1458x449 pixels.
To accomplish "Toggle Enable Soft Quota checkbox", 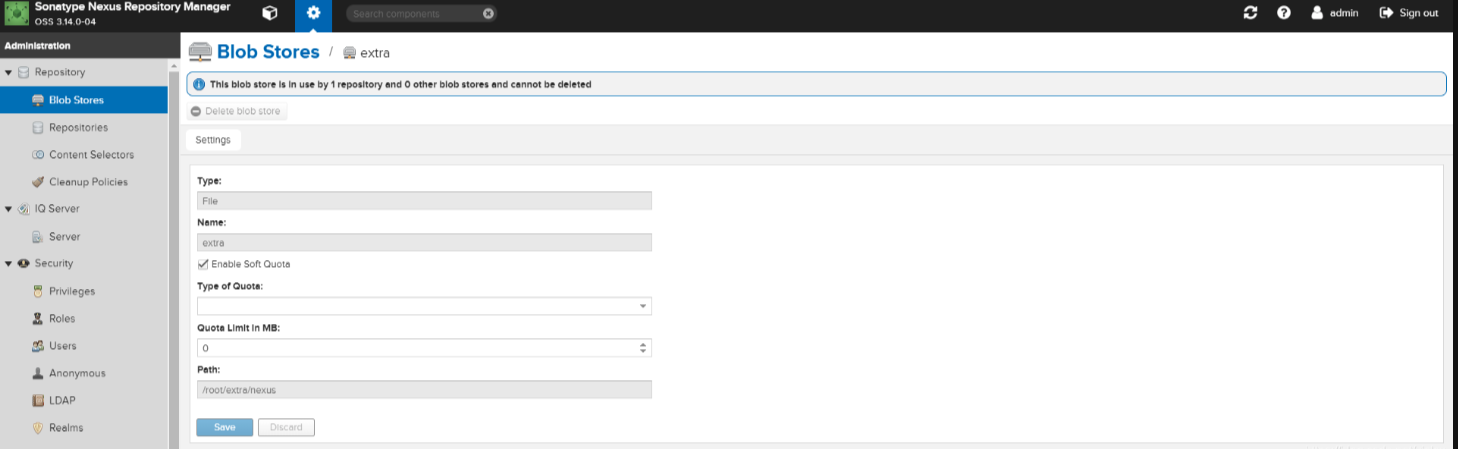I will click(x=203, y=264).
